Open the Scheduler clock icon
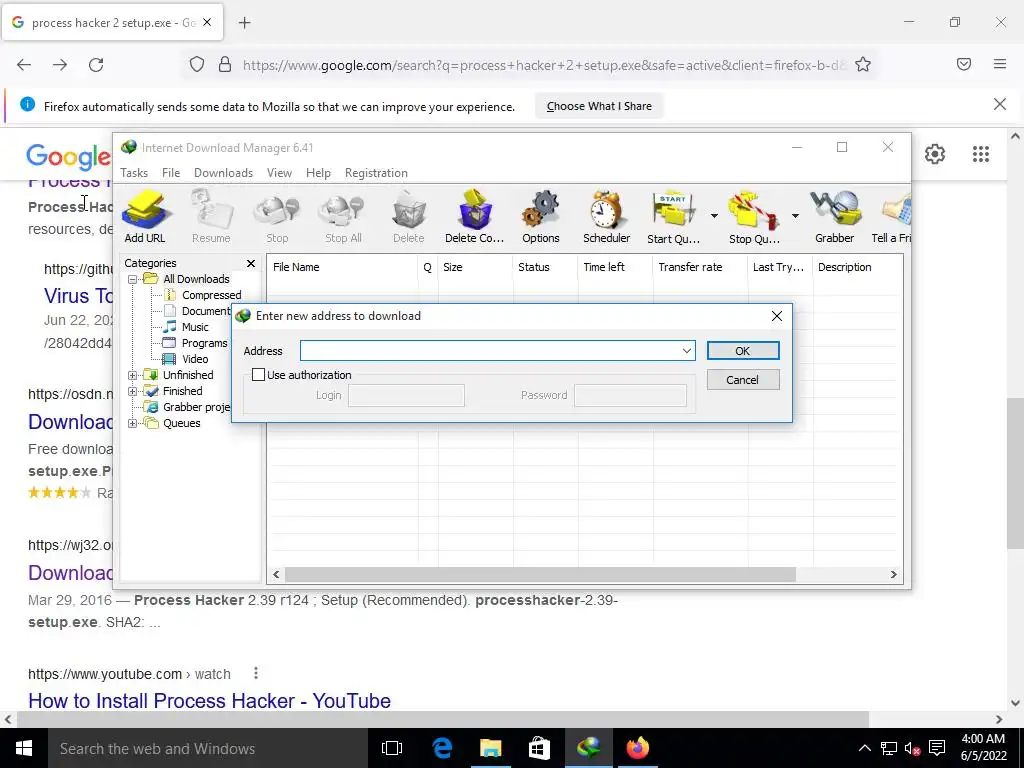The image size is (1024, 768). point(607,217)
